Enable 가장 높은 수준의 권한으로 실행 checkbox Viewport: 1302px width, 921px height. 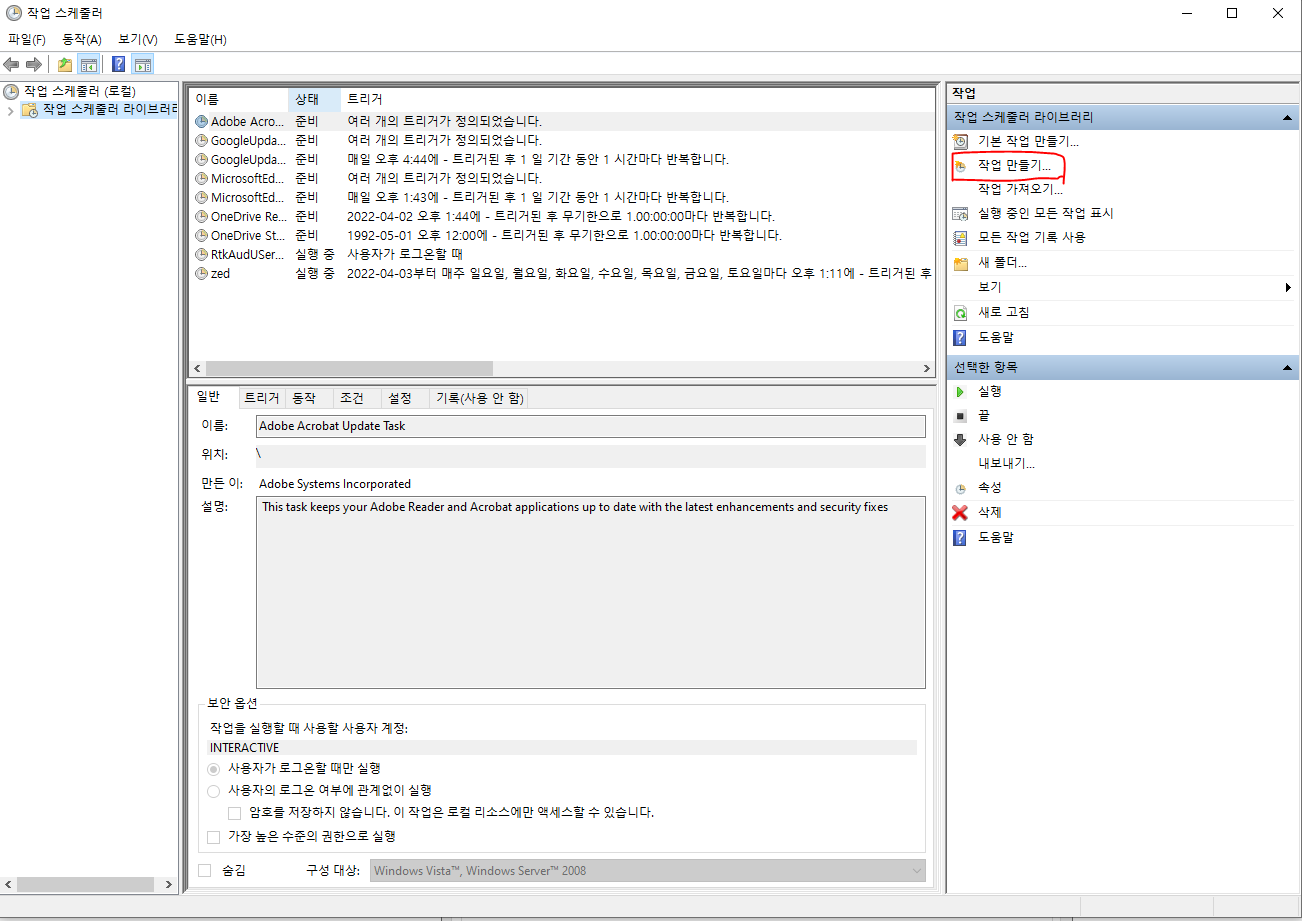213,837
